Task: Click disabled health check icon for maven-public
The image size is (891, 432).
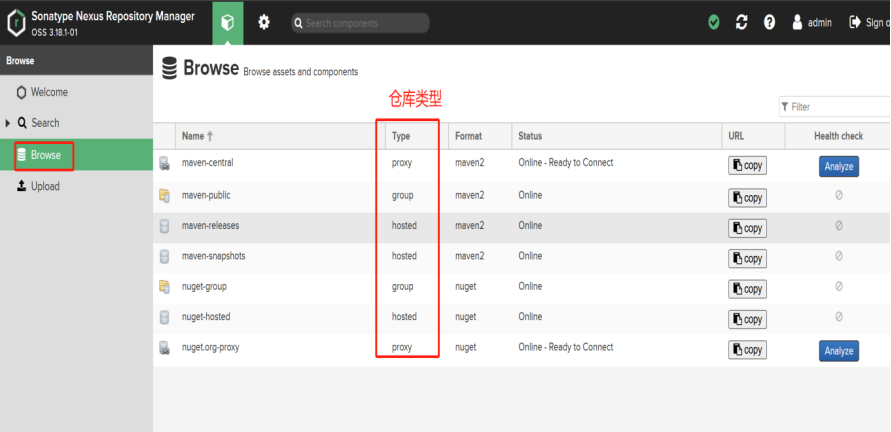Action: point(839,195)
